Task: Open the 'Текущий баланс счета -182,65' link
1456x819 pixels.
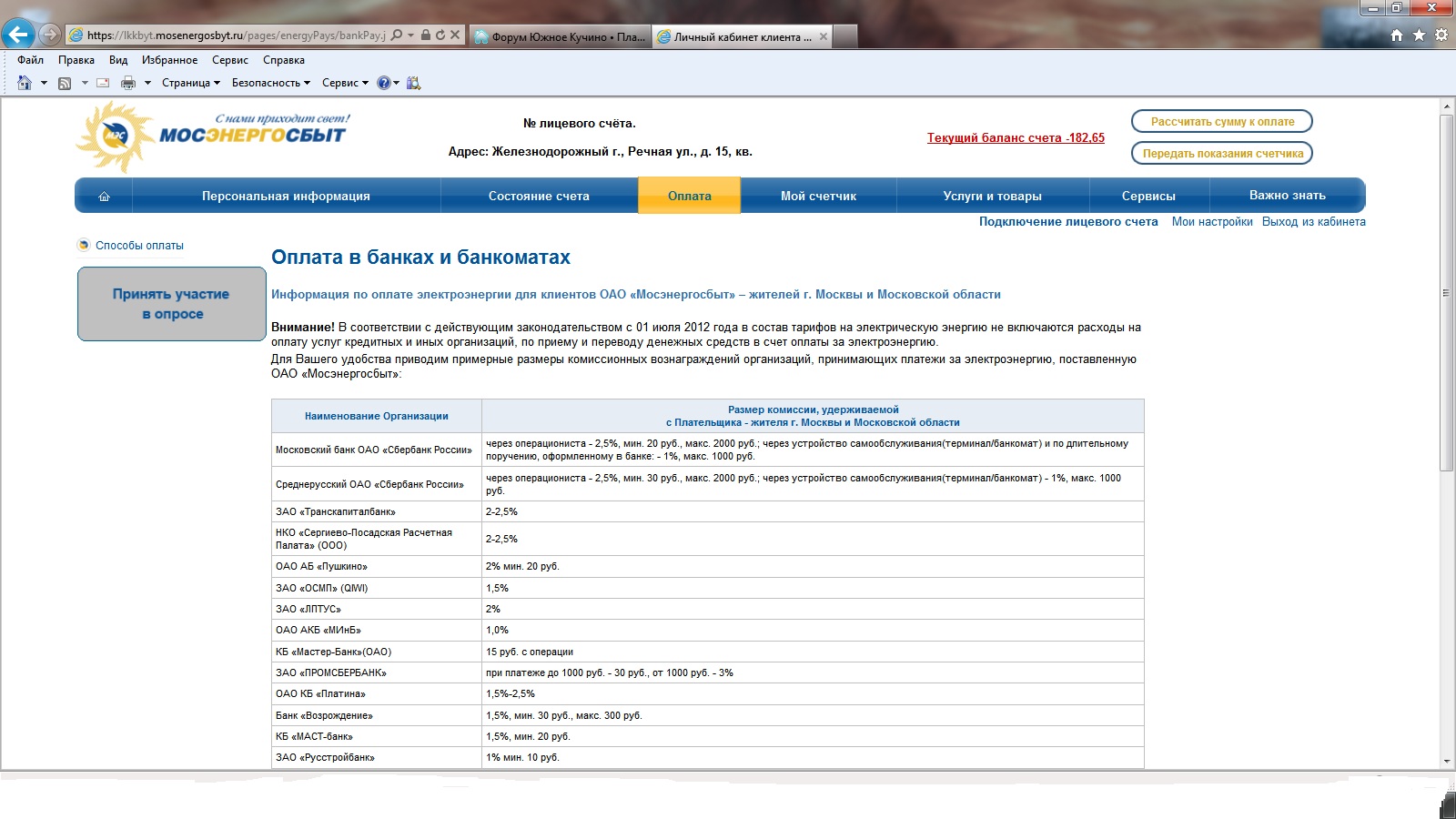Action: pos(1016,138)
